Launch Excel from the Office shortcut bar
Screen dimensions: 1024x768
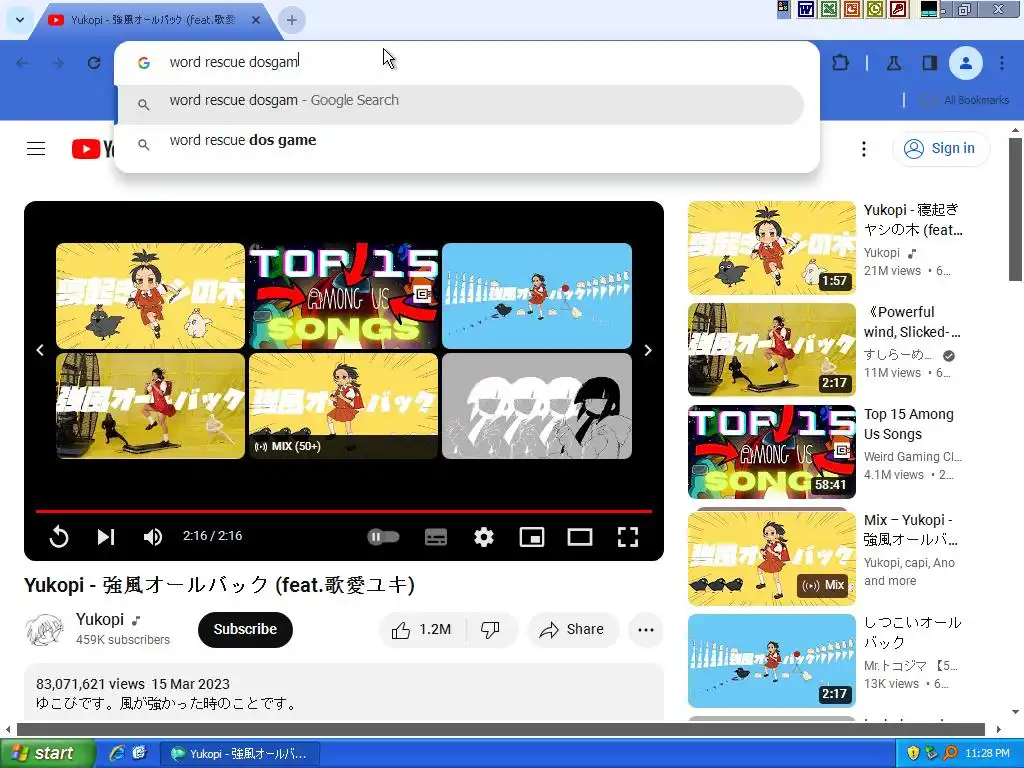coord(829,9)
